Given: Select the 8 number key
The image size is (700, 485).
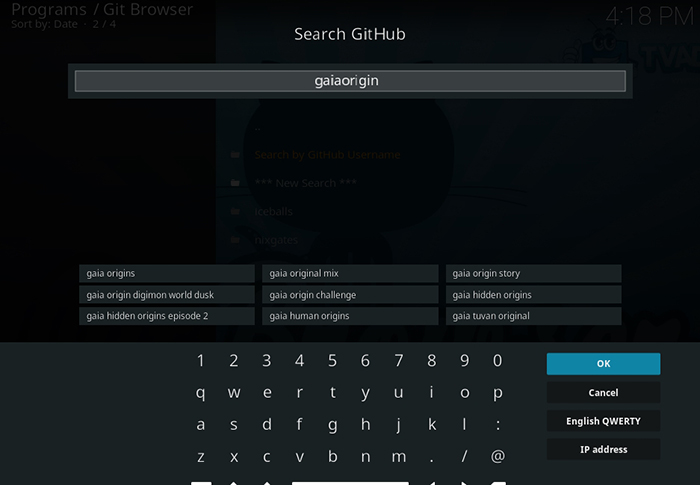Looking at the screenshot, I should point(431,360).
